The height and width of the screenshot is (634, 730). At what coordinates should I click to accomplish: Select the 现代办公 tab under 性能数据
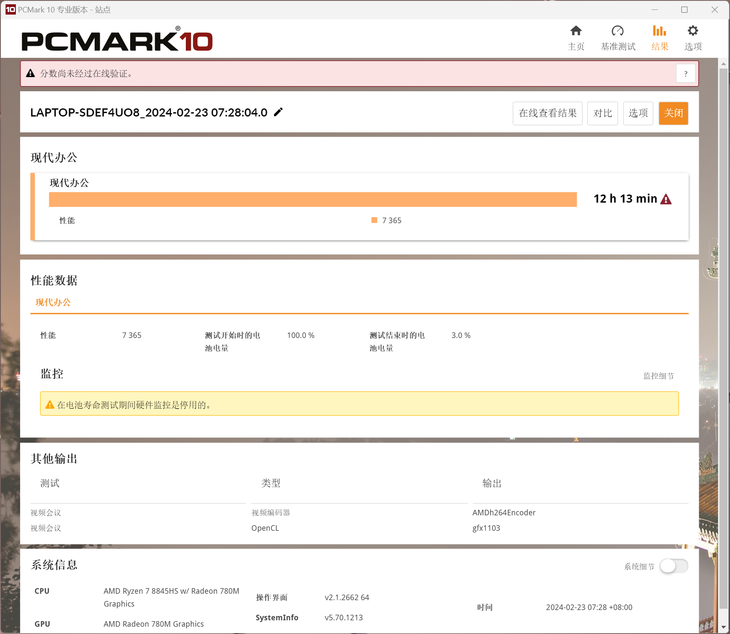[53, 302]
